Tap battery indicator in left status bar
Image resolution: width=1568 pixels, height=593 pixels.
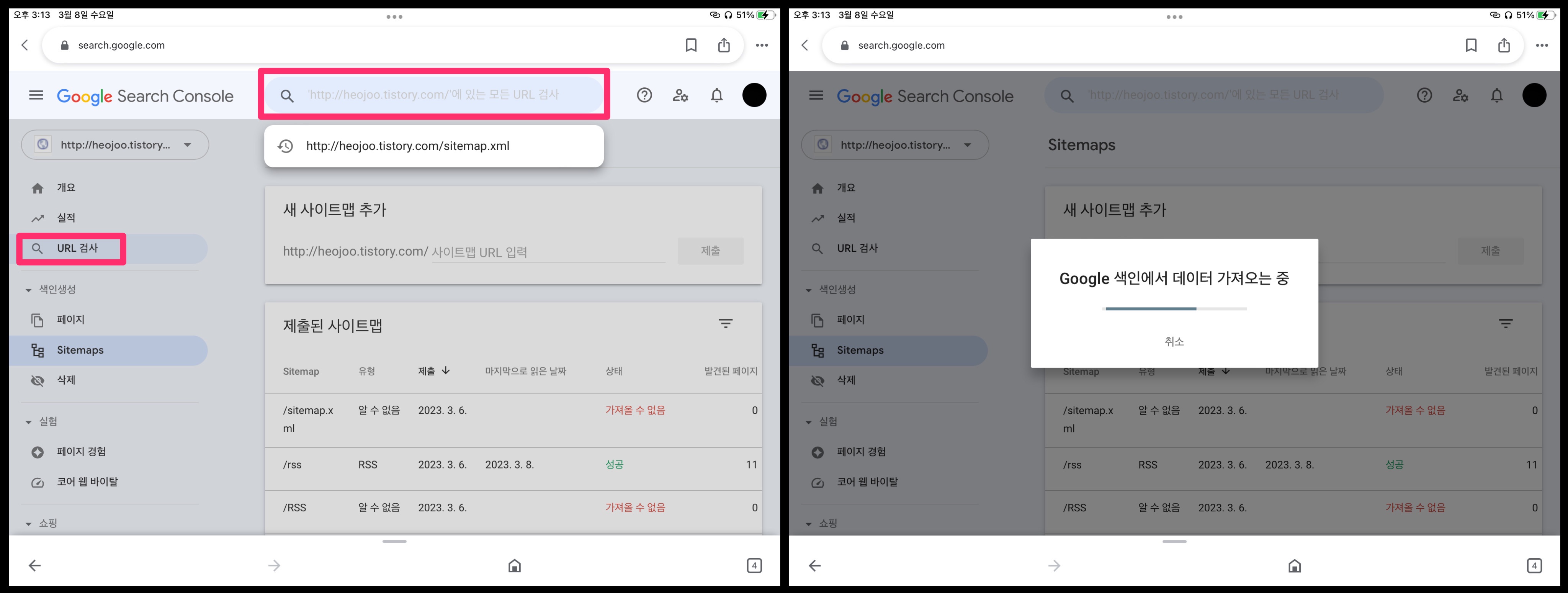[766, 15]
